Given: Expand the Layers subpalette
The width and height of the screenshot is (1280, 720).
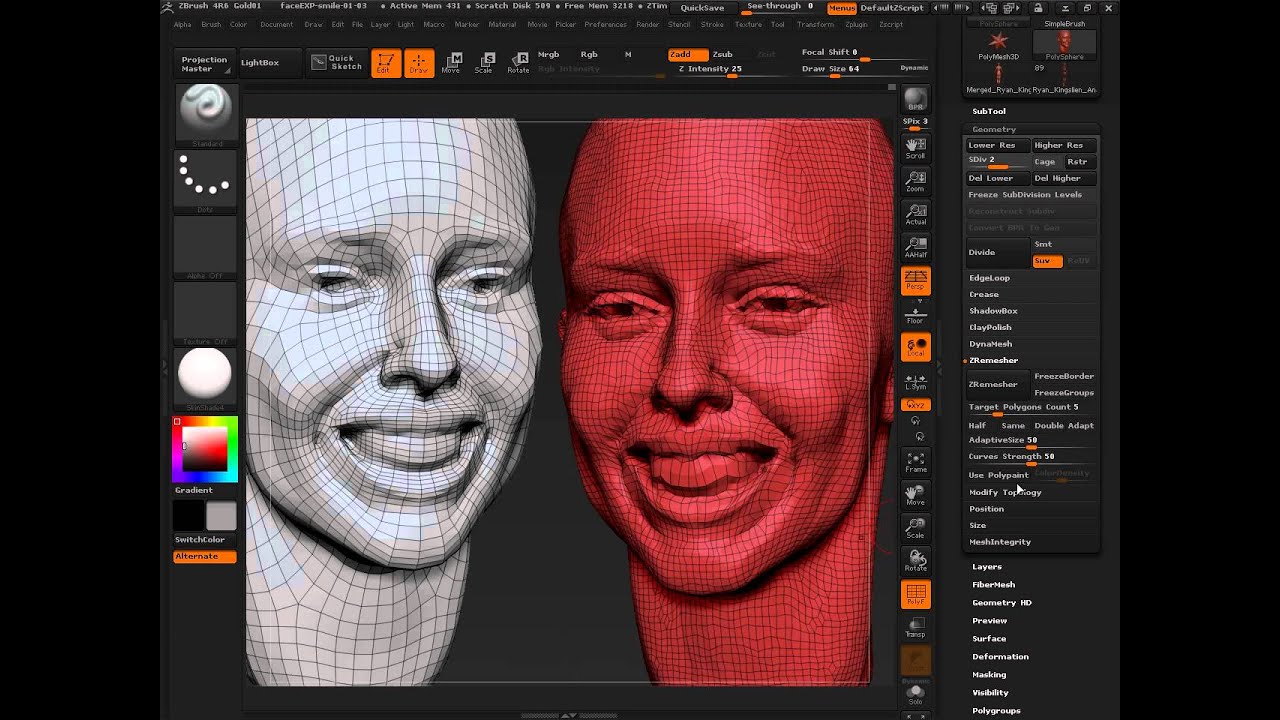Looking at the screenshot, I should pyautogui.click(x=987, y=567).
